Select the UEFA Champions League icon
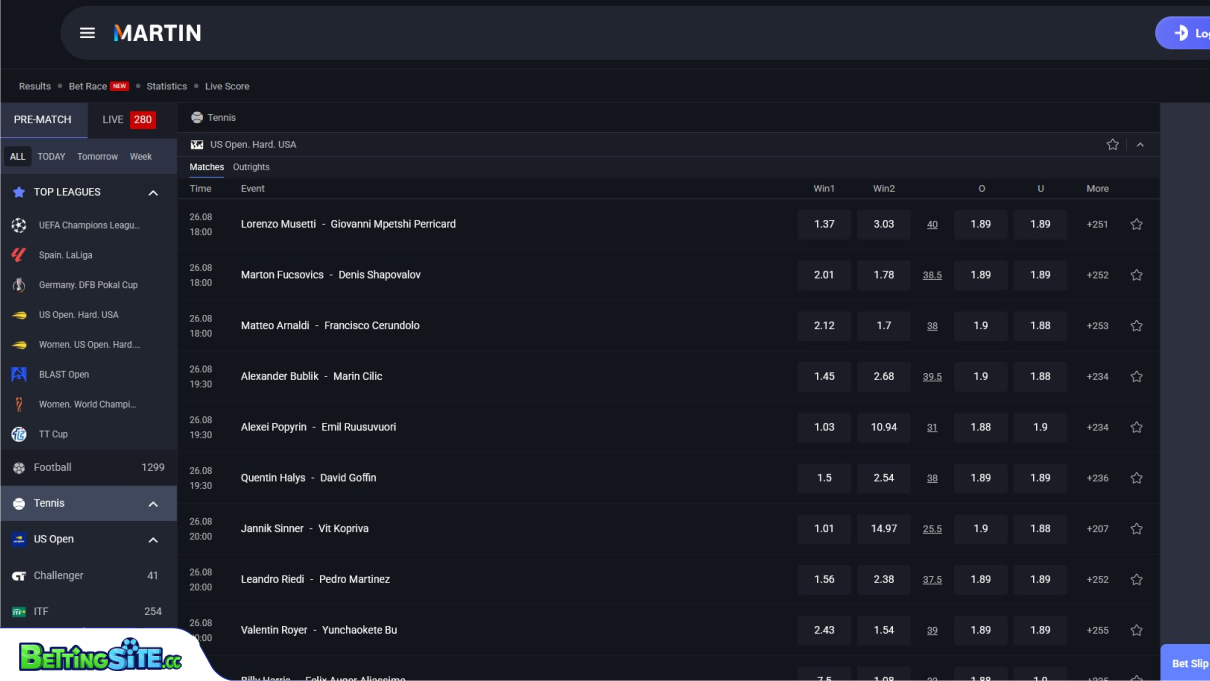Image resolution: width=1210 pixels, height=681 pixels. click(x=19, y=226)
